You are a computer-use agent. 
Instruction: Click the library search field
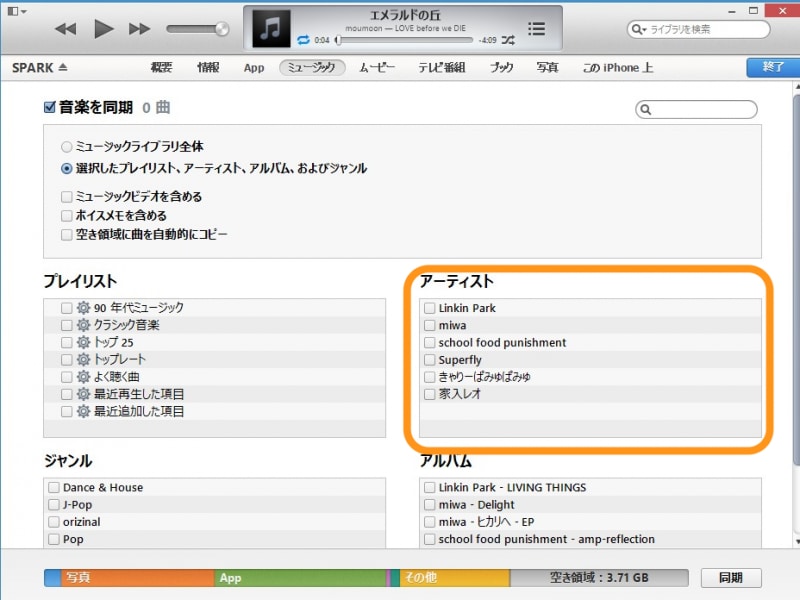698,29
